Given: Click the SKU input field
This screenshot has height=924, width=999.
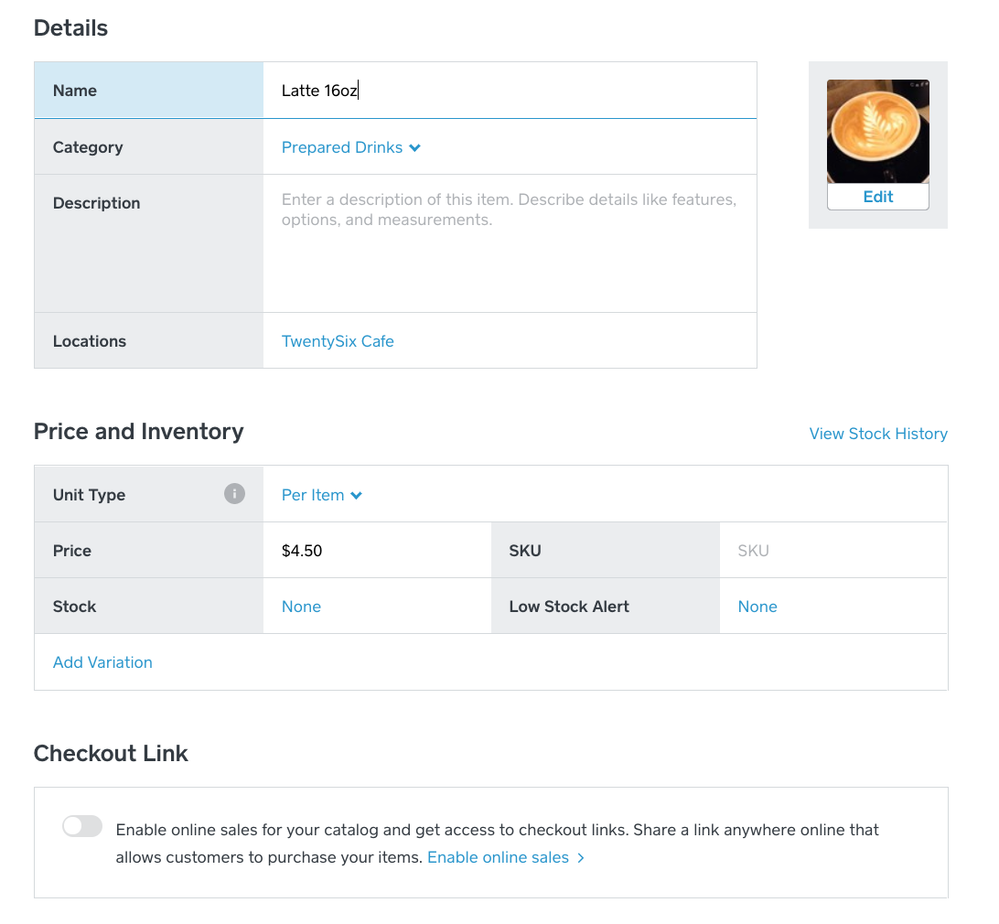Looking at the screenshot, I should pyautogui.click(x=832, y=550).
